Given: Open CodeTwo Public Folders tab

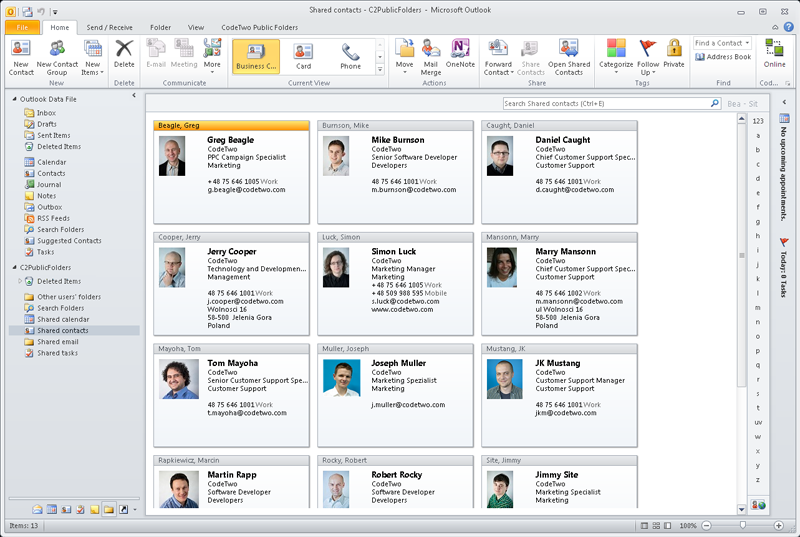Looking at the screenshot, I should (x=259, y=28).
